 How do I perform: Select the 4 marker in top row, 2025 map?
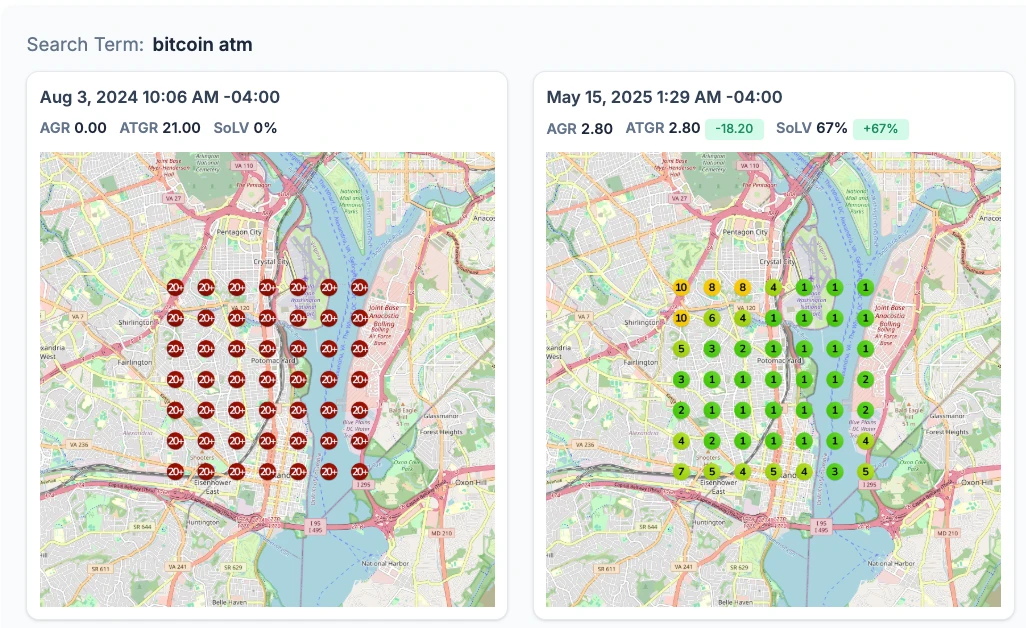[x=773, y=287]
